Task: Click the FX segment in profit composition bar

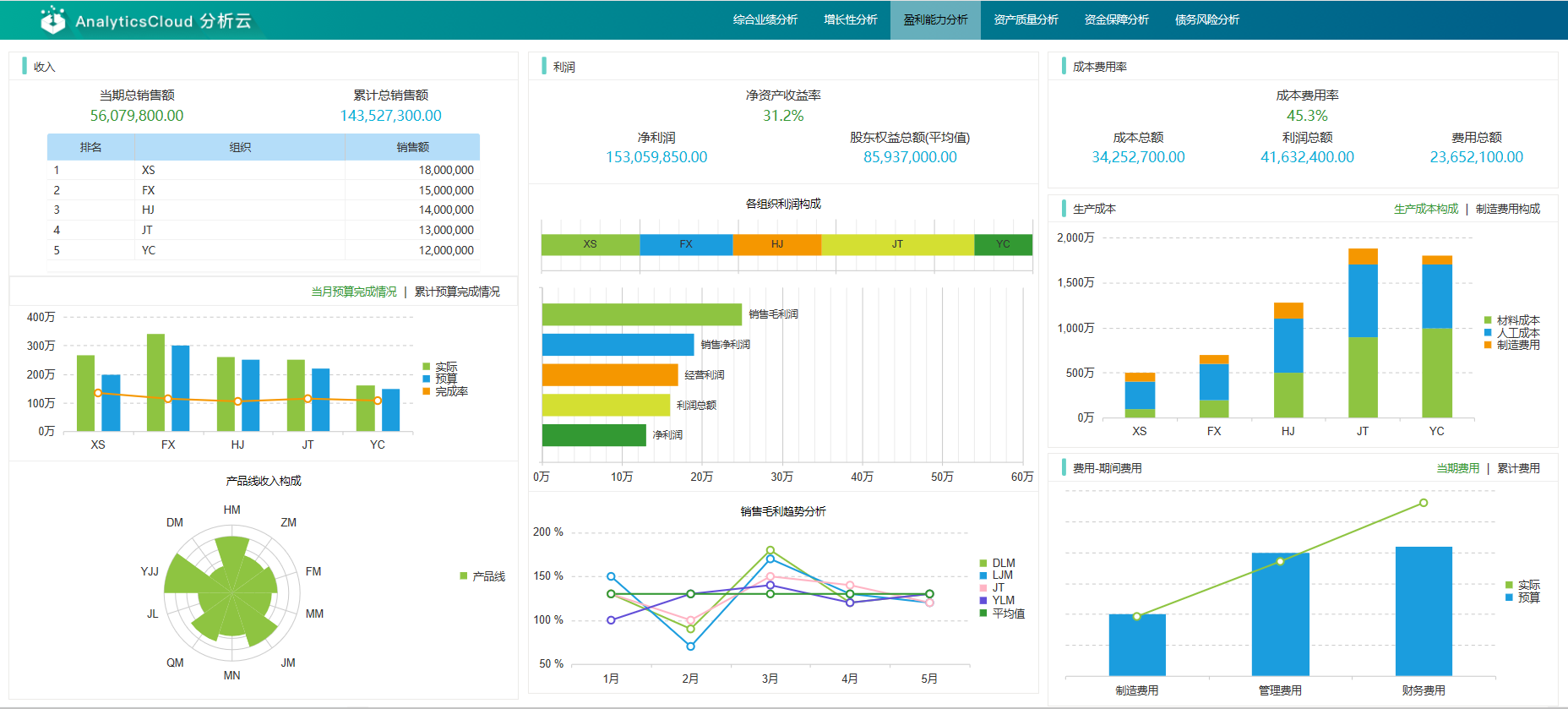Action: (x=686, y=244)
